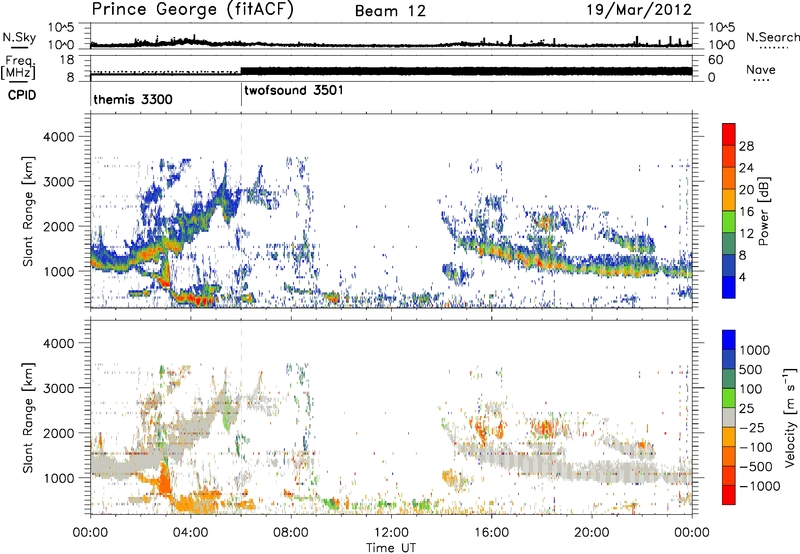Click the 12:00 time axis tick label
This screenshot has height=554, width=800.
pyautogui.click(x=391, y=532)
